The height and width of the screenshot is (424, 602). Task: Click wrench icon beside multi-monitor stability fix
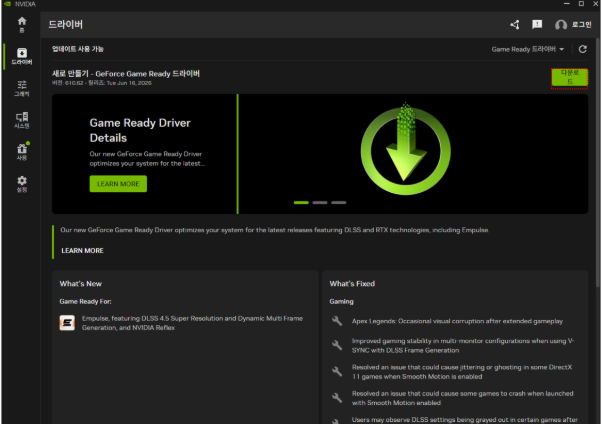(x=337, y=345)
